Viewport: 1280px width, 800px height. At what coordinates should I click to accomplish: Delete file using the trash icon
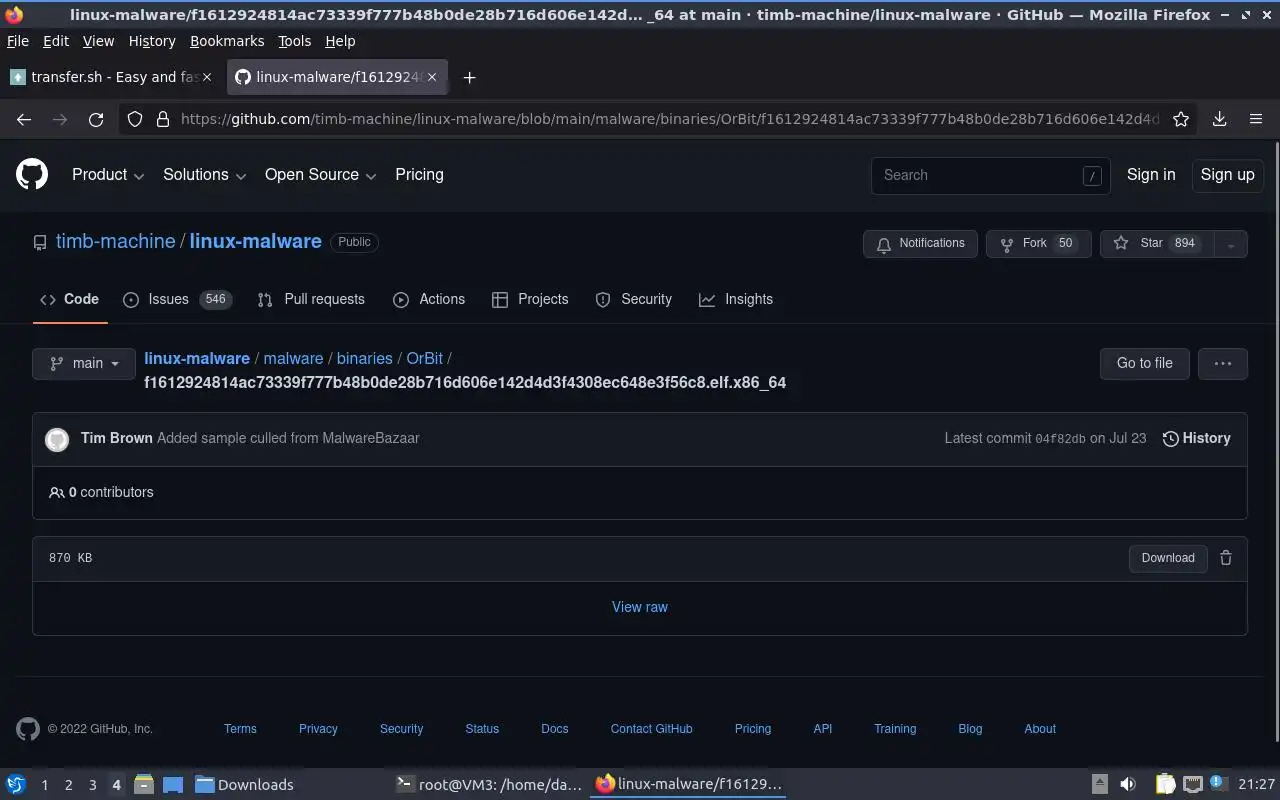click(1226, 558)
